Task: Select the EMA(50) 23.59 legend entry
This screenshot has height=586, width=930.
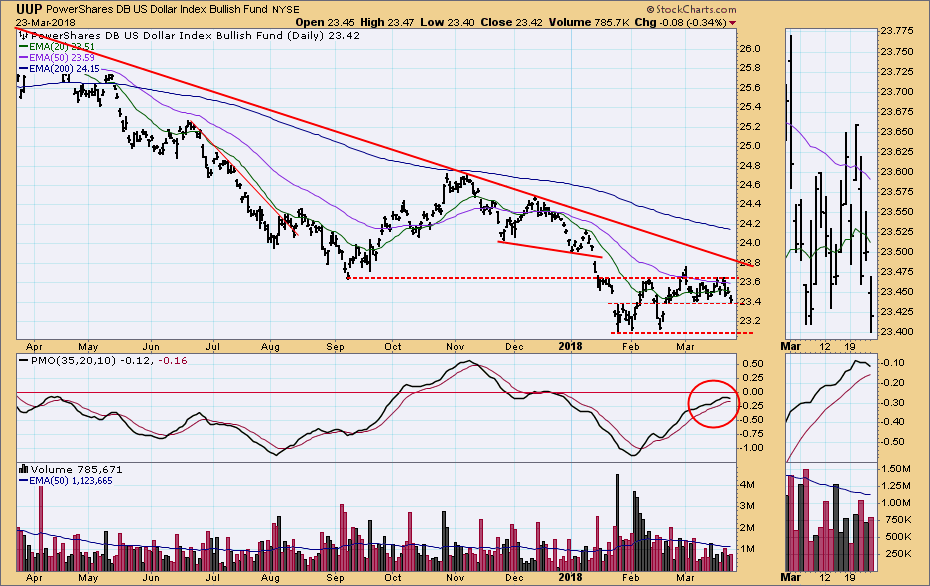Action: tap(62, 58)
